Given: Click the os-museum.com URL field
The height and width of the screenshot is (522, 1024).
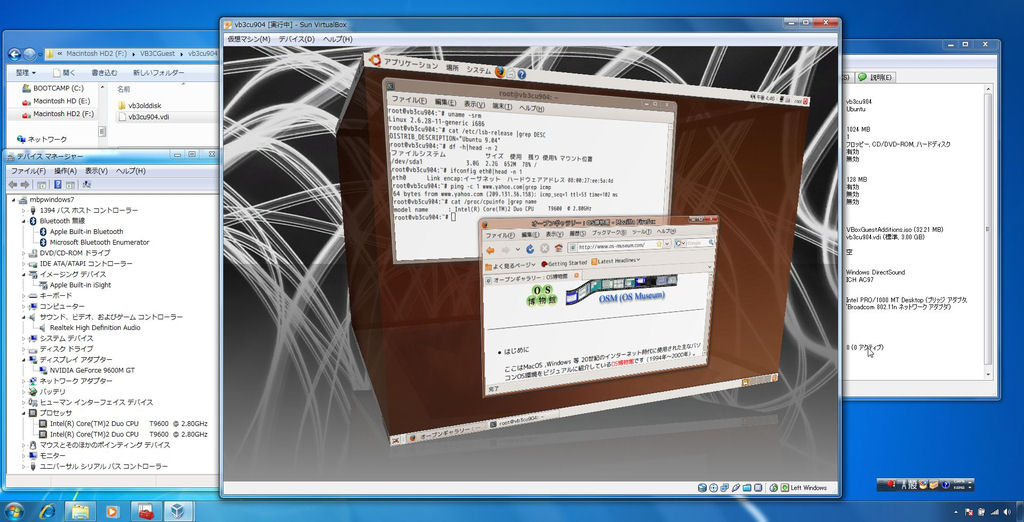Looking at the screenshot, I should coord(619,245).
